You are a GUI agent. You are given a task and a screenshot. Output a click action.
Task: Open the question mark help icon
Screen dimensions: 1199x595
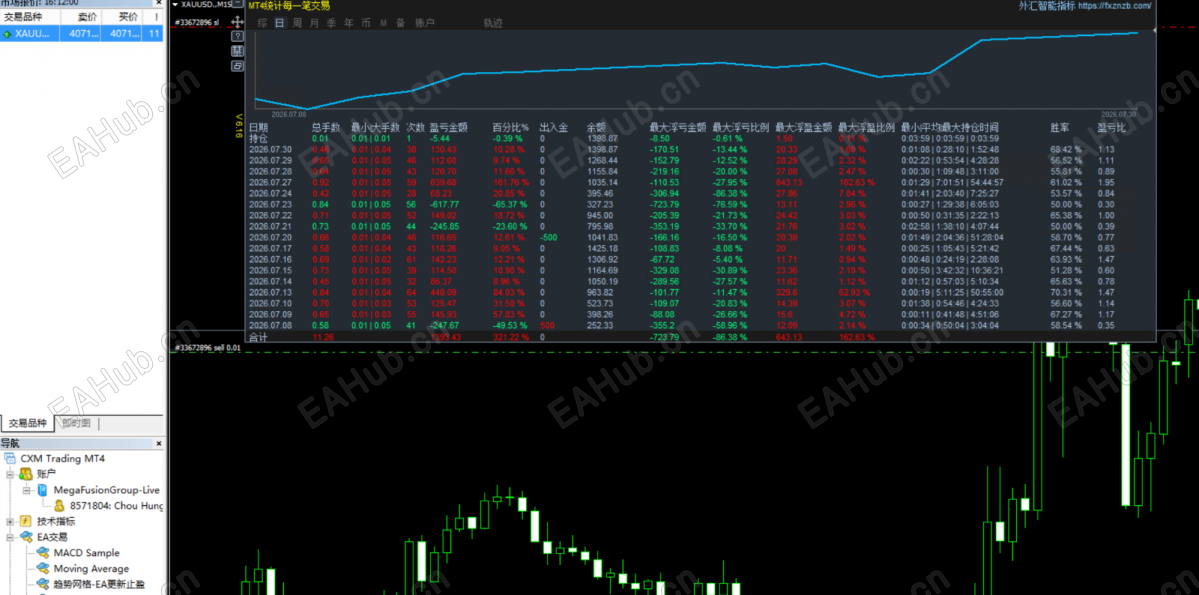[x=237, y=36]
